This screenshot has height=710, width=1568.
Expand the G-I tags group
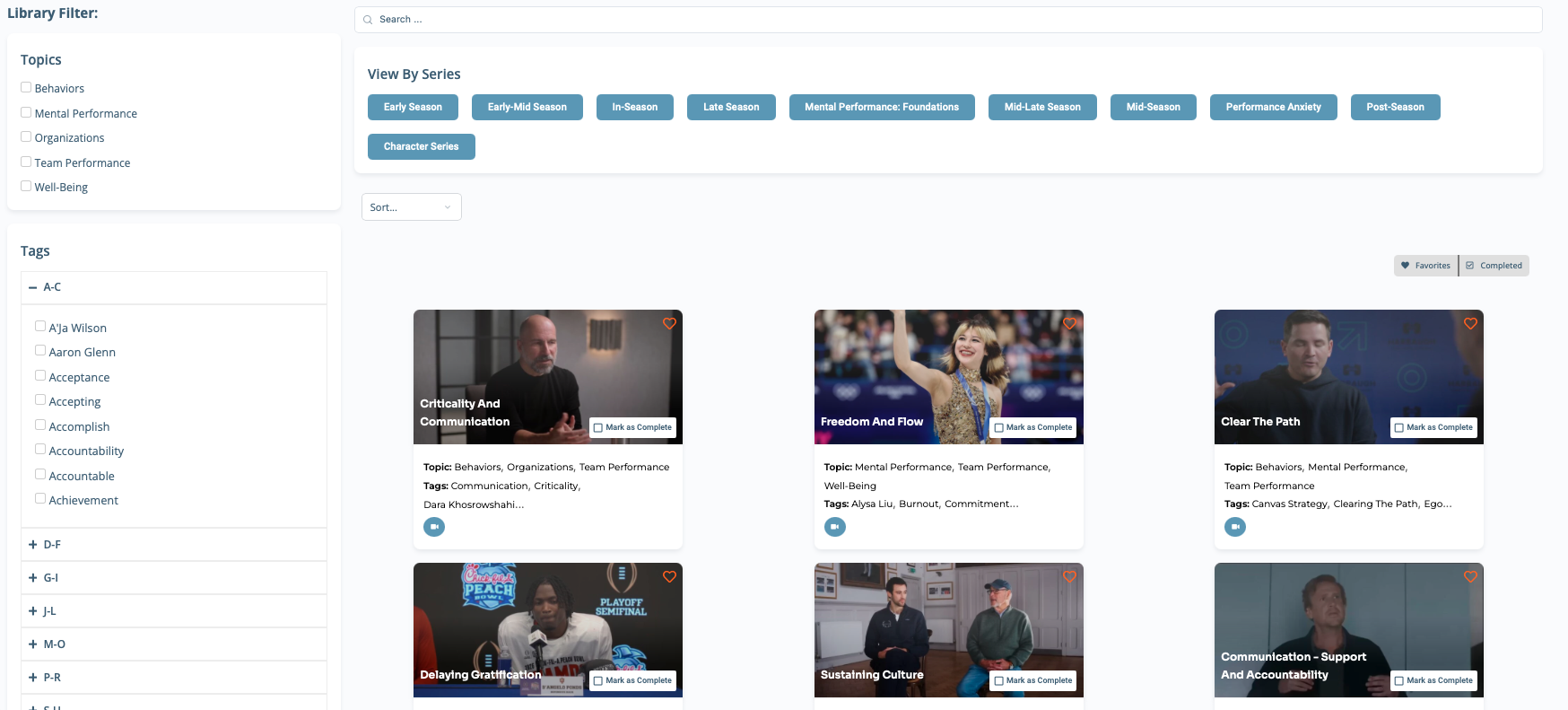[174, 578]
